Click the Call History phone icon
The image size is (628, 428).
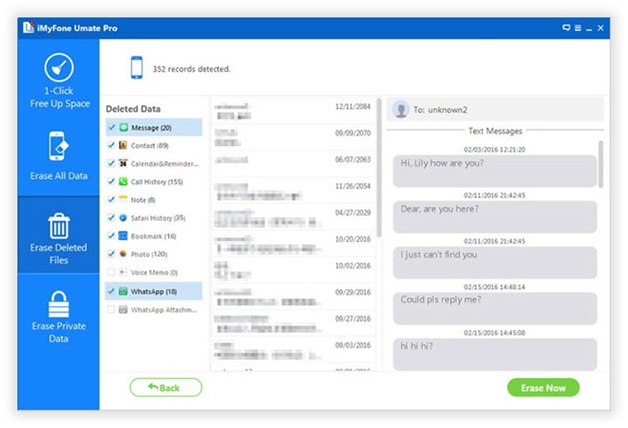[123, 182]
